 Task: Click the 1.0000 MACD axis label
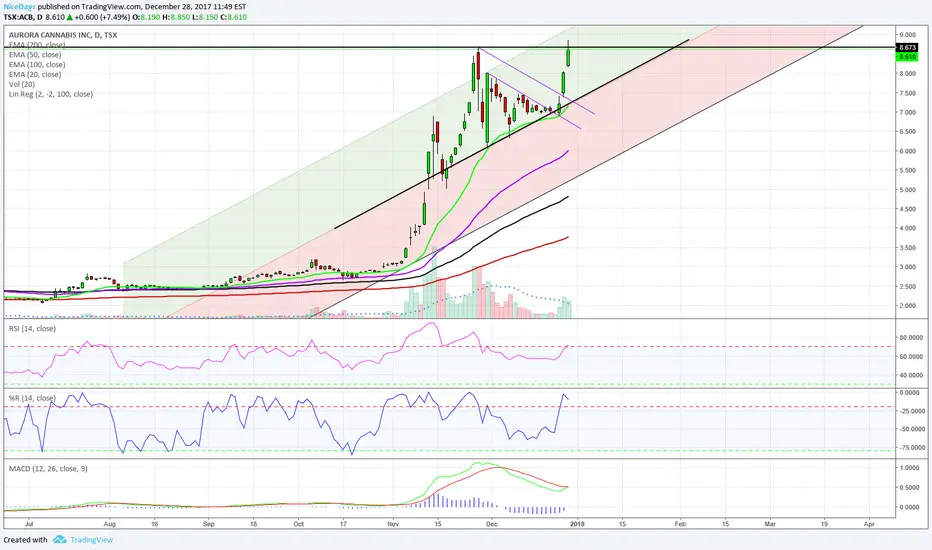pos(909,468)
